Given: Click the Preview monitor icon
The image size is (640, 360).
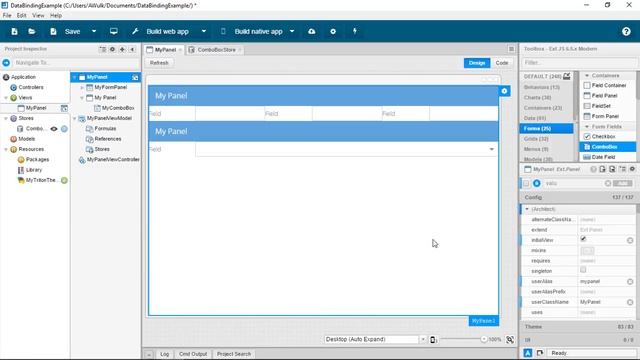Looking at the screenshot, I should coord(114,31).
